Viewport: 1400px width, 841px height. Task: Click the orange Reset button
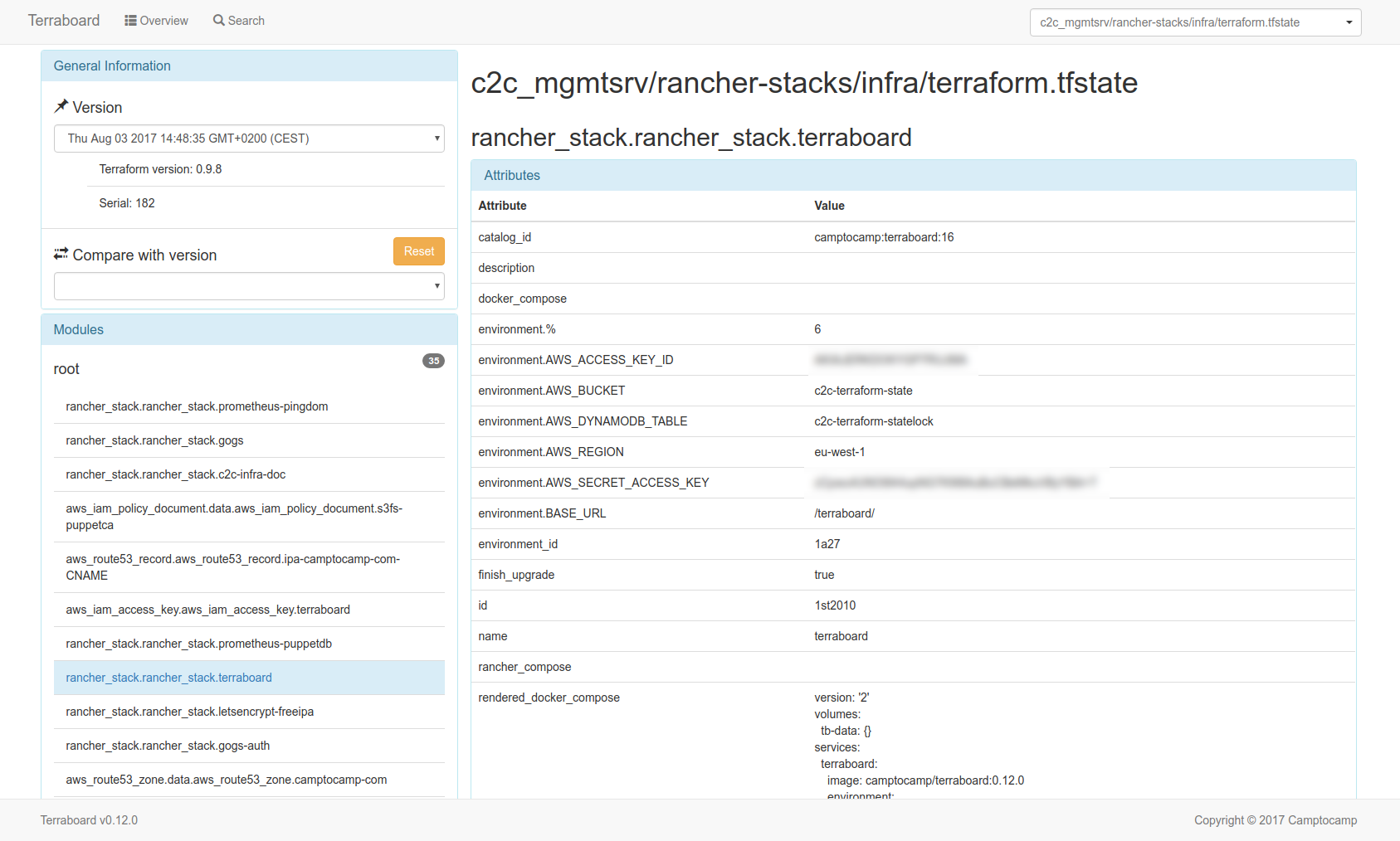point(419,251)
